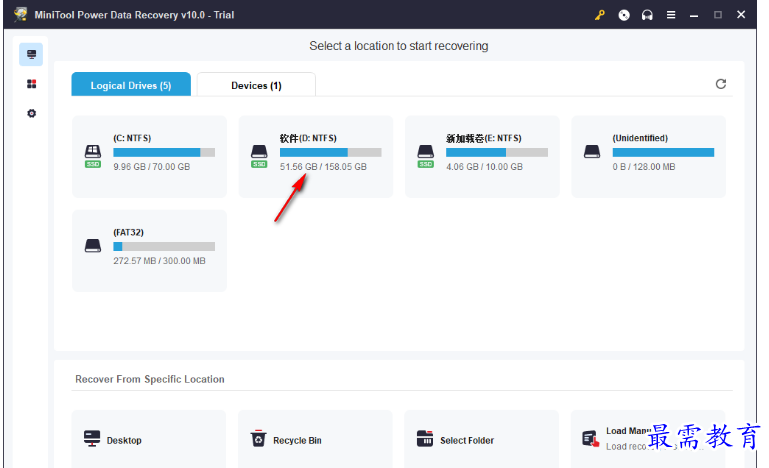Screen dimensions: 769x468
Task: Click the "0 B / 128.00 MB" text
Action: pyautogui.click(x=644, y=167)
